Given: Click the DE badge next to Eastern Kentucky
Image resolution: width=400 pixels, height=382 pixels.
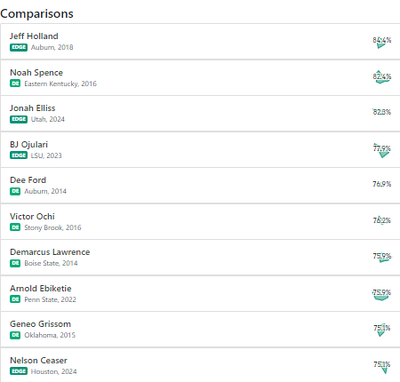Looking at the screenshot, I should point(15,83).
